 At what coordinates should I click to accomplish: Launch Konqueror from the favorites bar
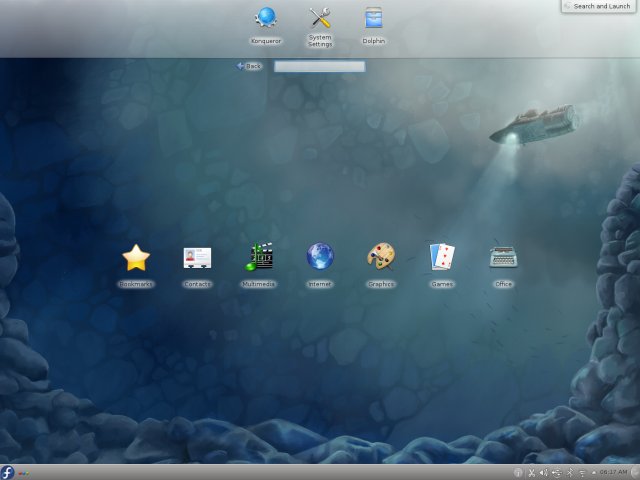[x=266, y=18]
